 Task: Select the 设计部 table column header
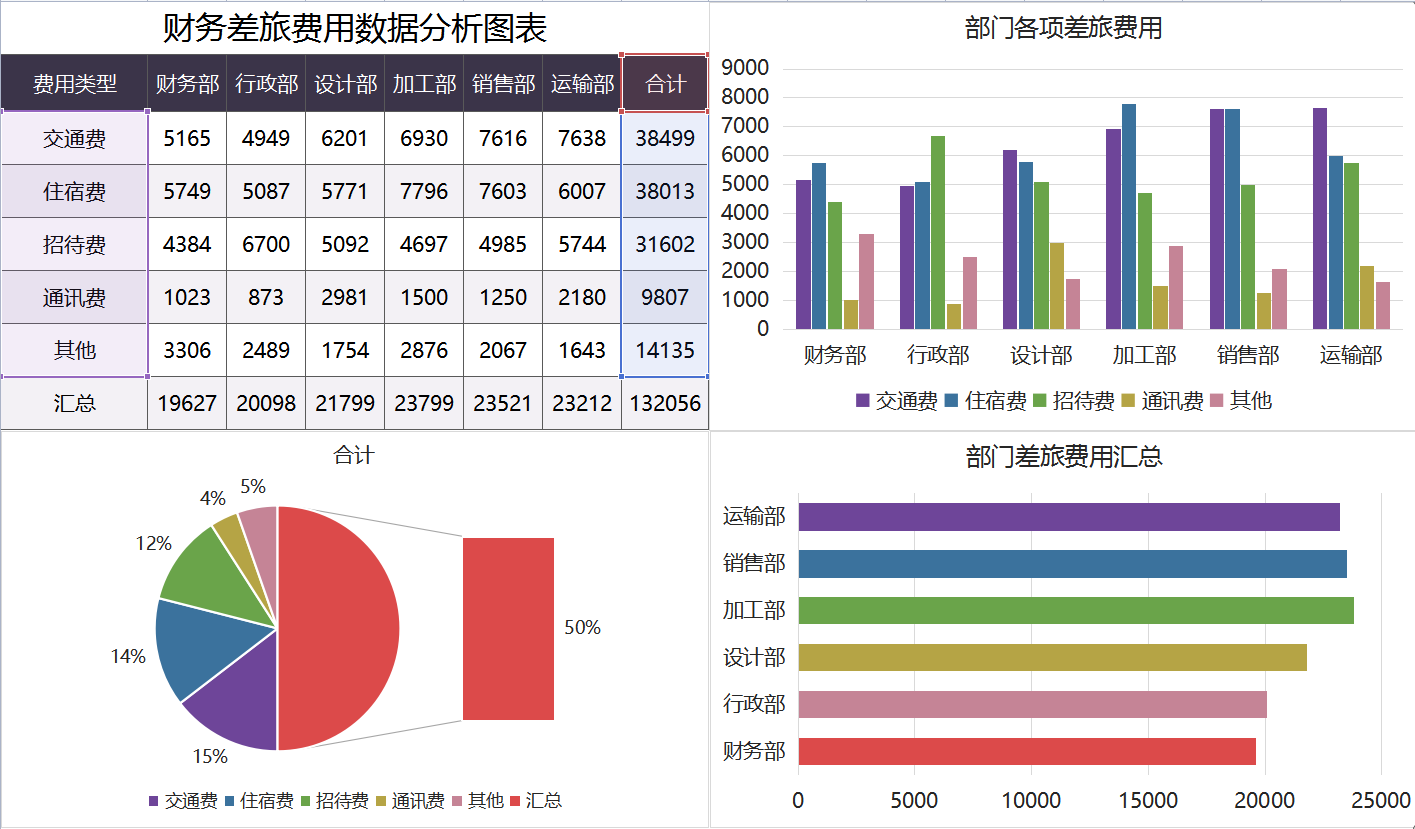(x=345, y=84)
